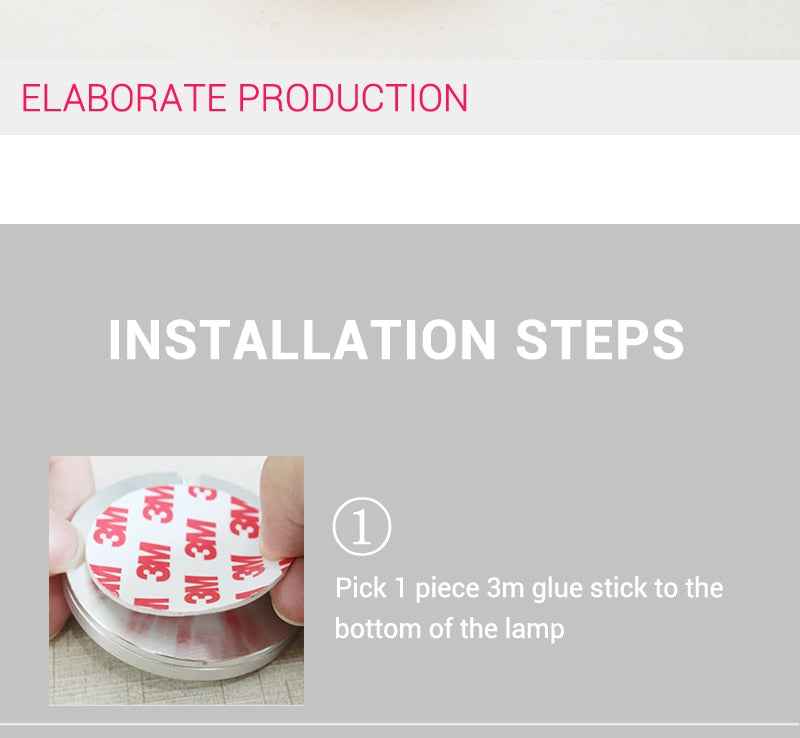Click the word ELABORATE in pink heading

point(124,97)
